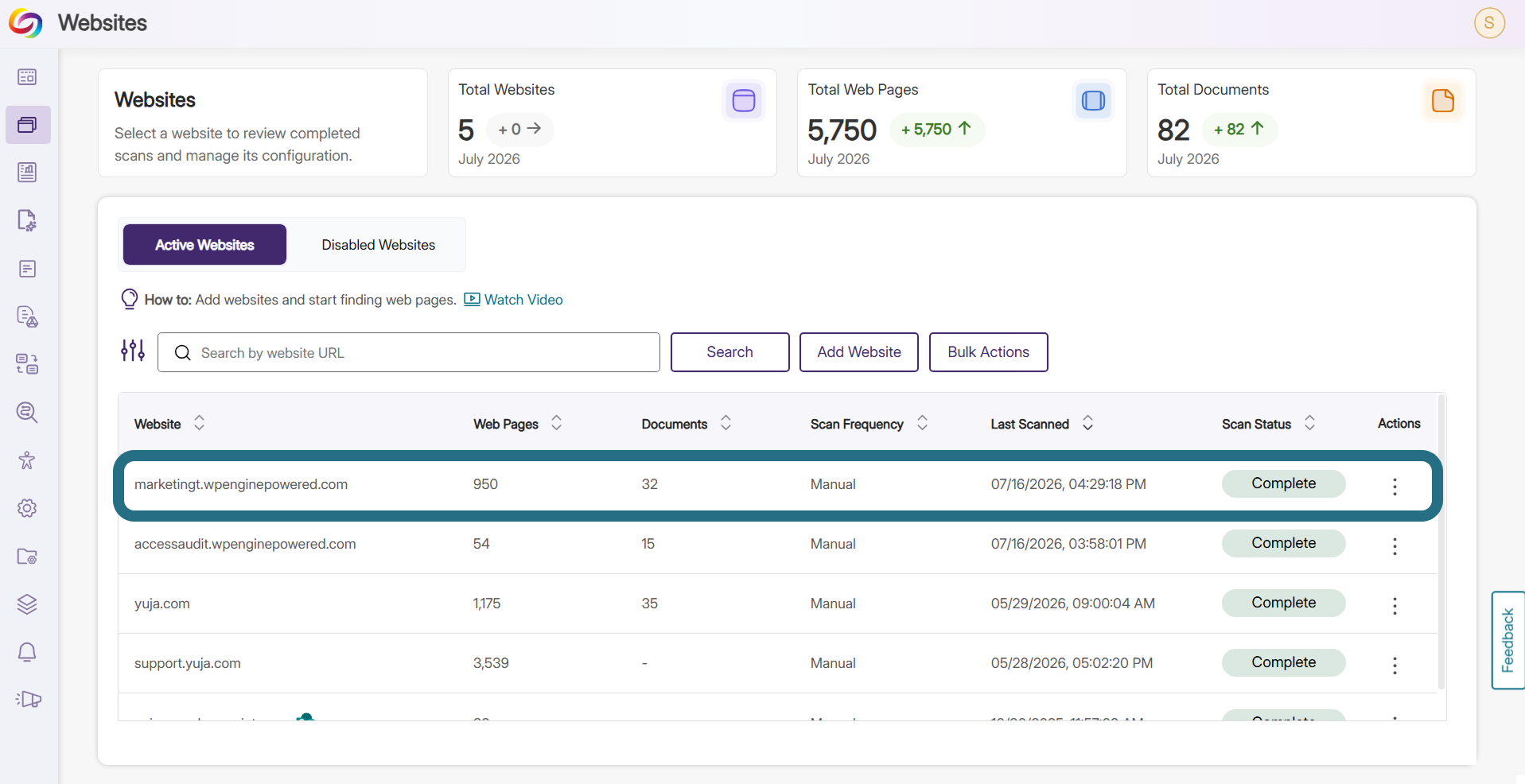The height and width of the screenshot is (784, 1525).
Task: Open the settings gear in the sidebar
Action: [x=27, y=508]
